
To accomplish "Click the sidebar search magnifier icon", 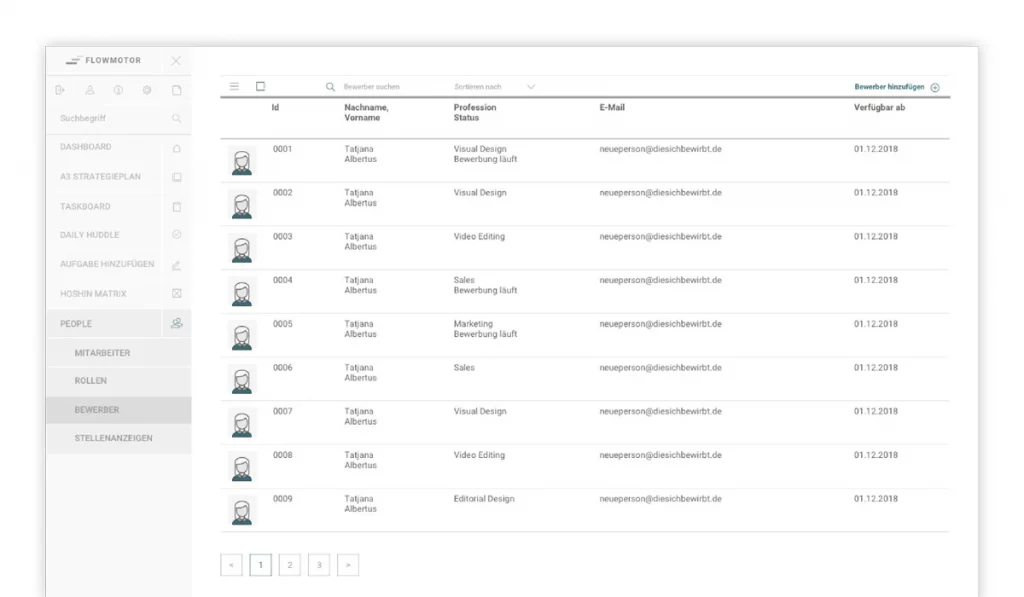I will point(176,118).
